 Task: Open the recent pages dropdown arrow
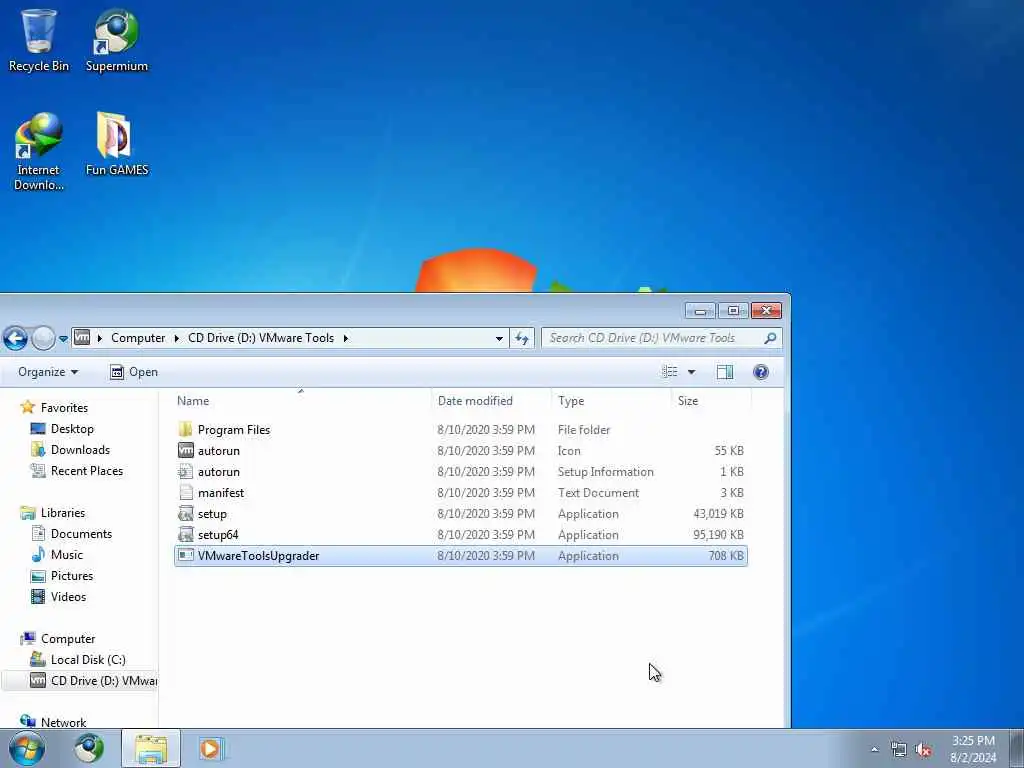[63, 338]
